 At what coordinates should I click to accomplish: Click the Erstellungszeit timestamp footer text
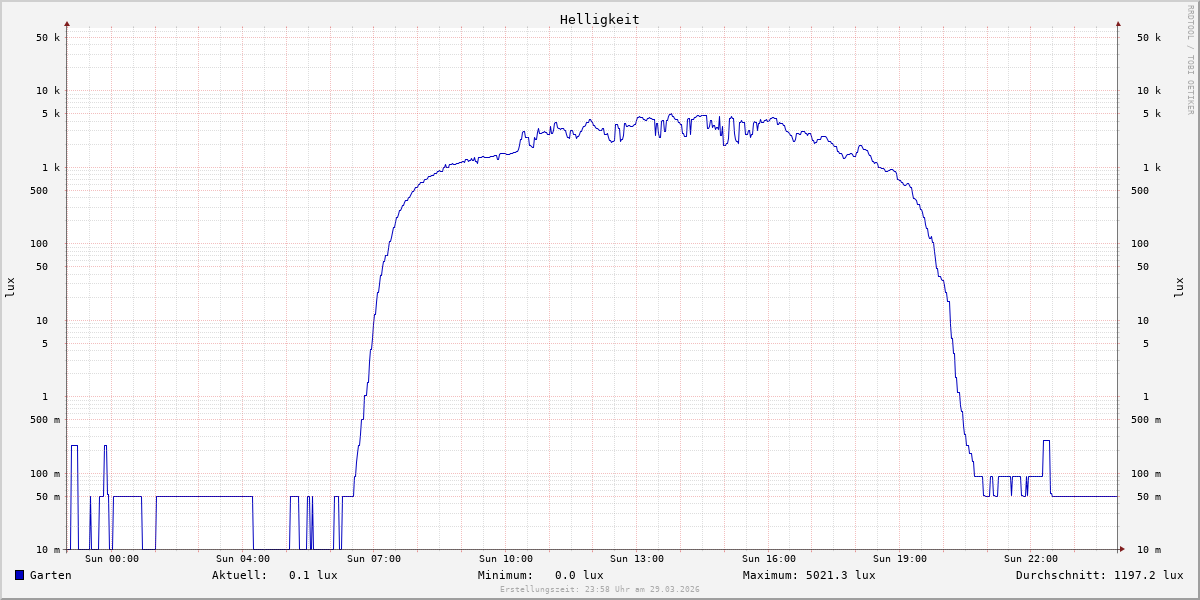599,590
